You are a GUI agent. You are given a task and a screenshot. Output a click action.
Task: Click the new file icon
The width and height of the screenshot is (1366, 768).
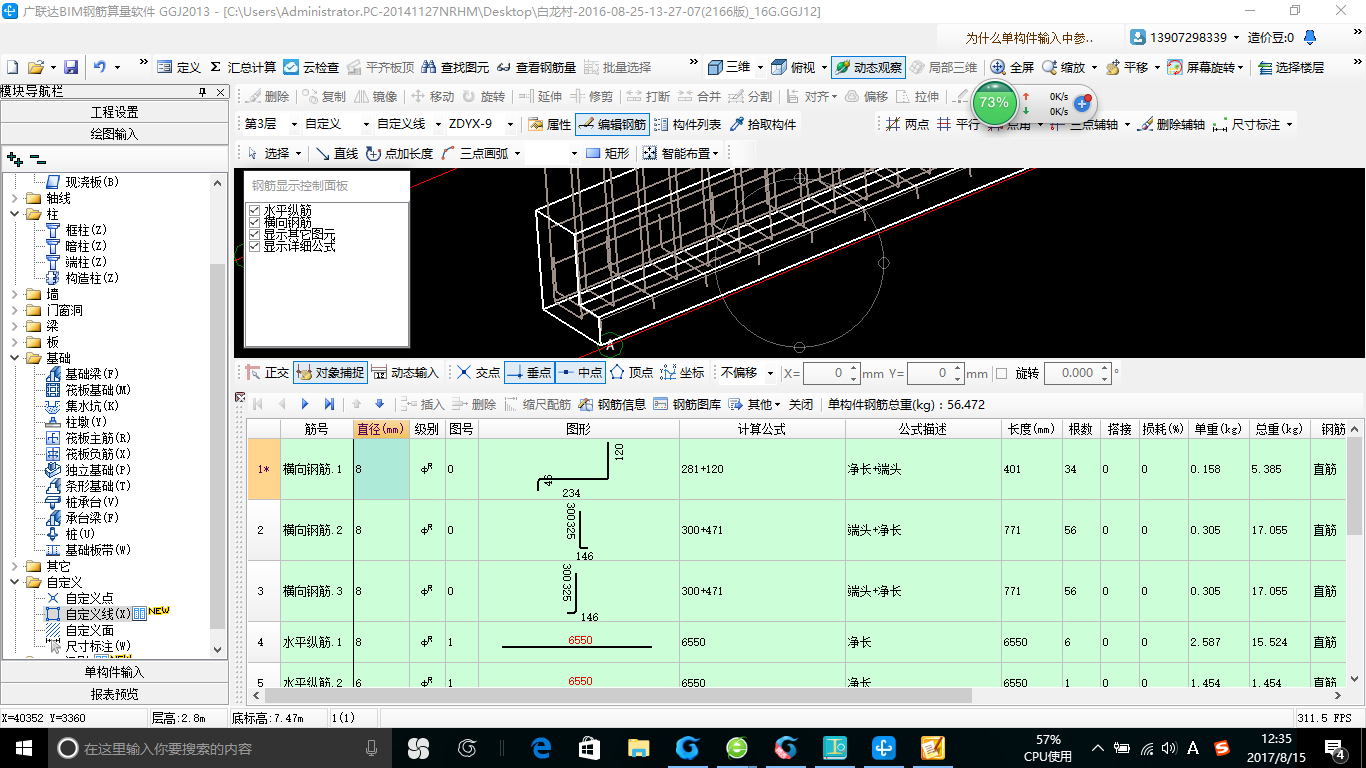point(13,67)
